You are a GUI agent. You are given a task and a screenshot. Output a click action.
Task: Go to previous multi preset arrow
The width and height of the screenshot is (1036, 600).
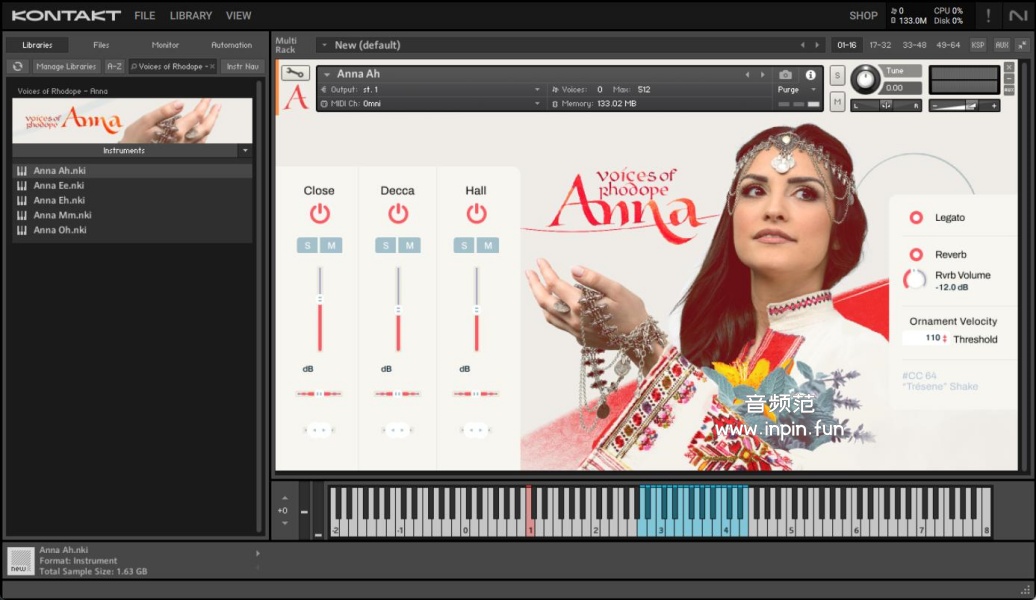(802, 45)
